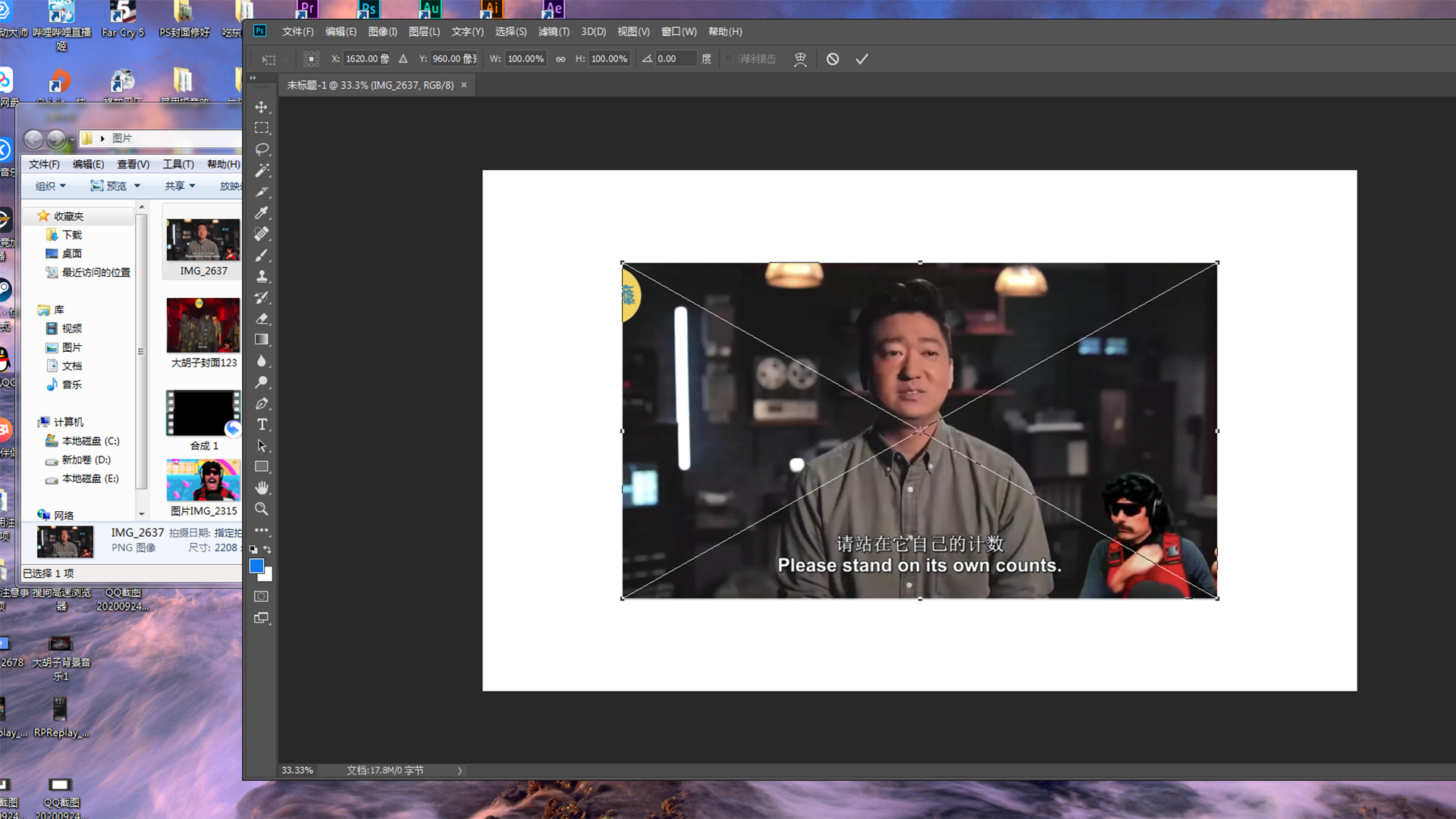
Task: Select the Zoom tool
Action: point(262,509)
